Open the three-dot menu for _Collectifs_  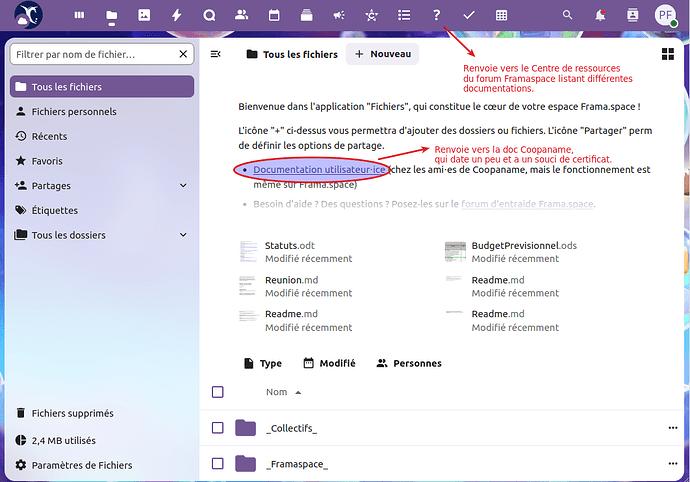pyautogui.click(x=672, y=428)
